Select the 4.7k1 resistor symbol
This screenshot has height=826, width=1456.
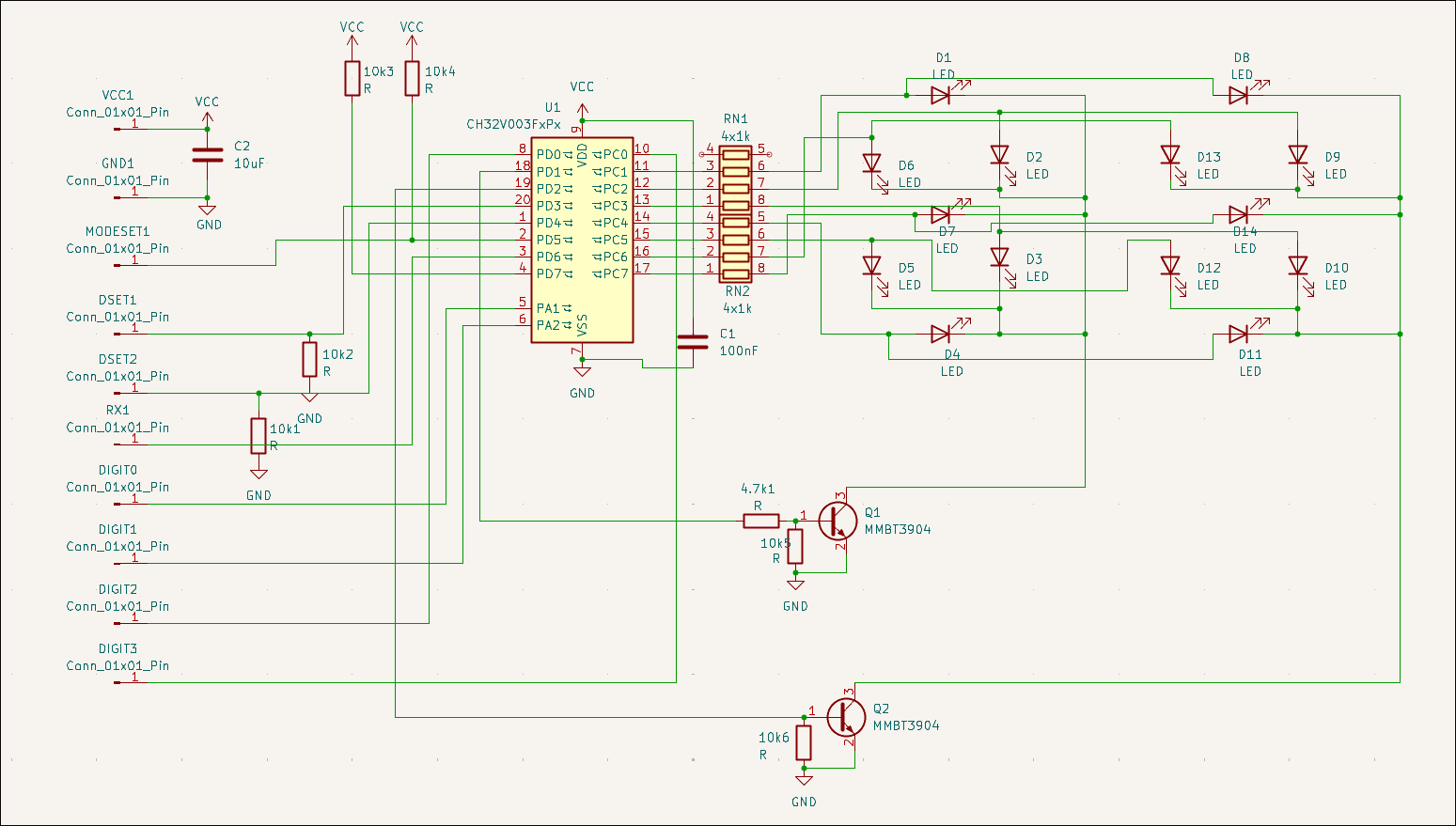click(x=761, y=521)
